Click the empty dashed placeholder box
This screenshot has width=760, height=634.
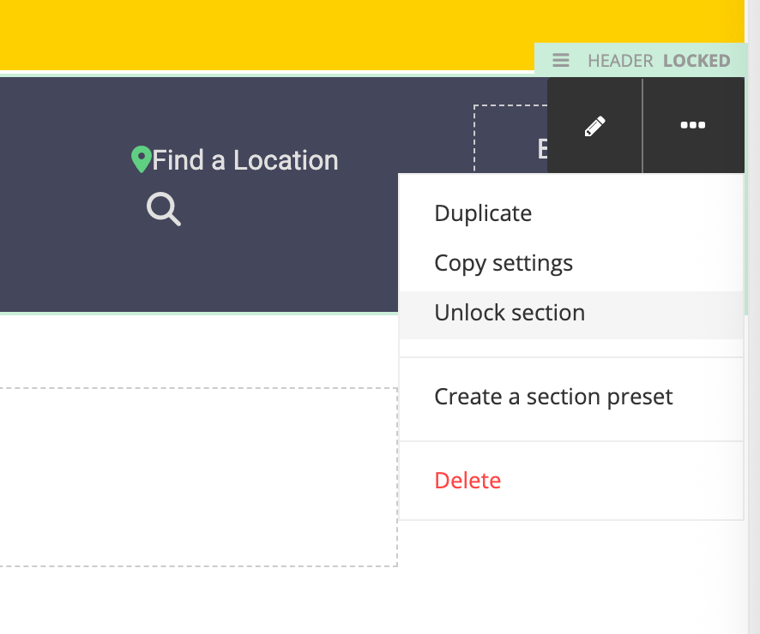pos(198,477)
